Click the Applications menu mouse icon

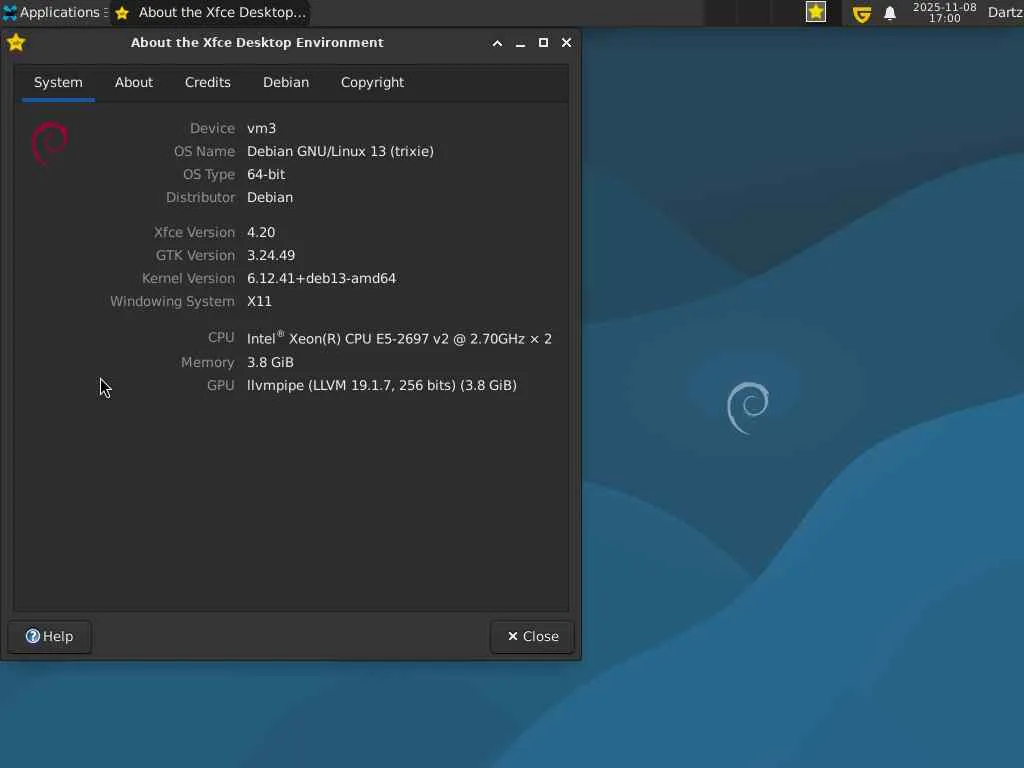tap(10, 12)
